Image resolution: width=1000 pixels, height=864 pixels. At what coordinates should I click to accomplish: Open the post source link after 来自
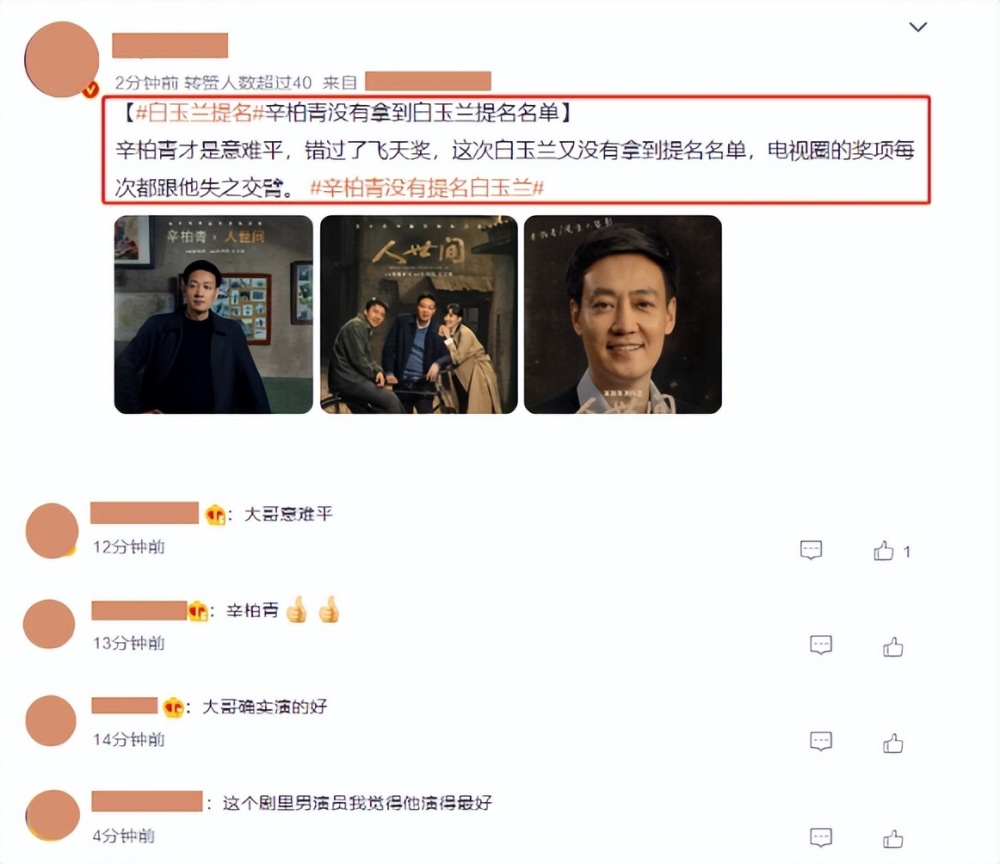pos(428,82)
